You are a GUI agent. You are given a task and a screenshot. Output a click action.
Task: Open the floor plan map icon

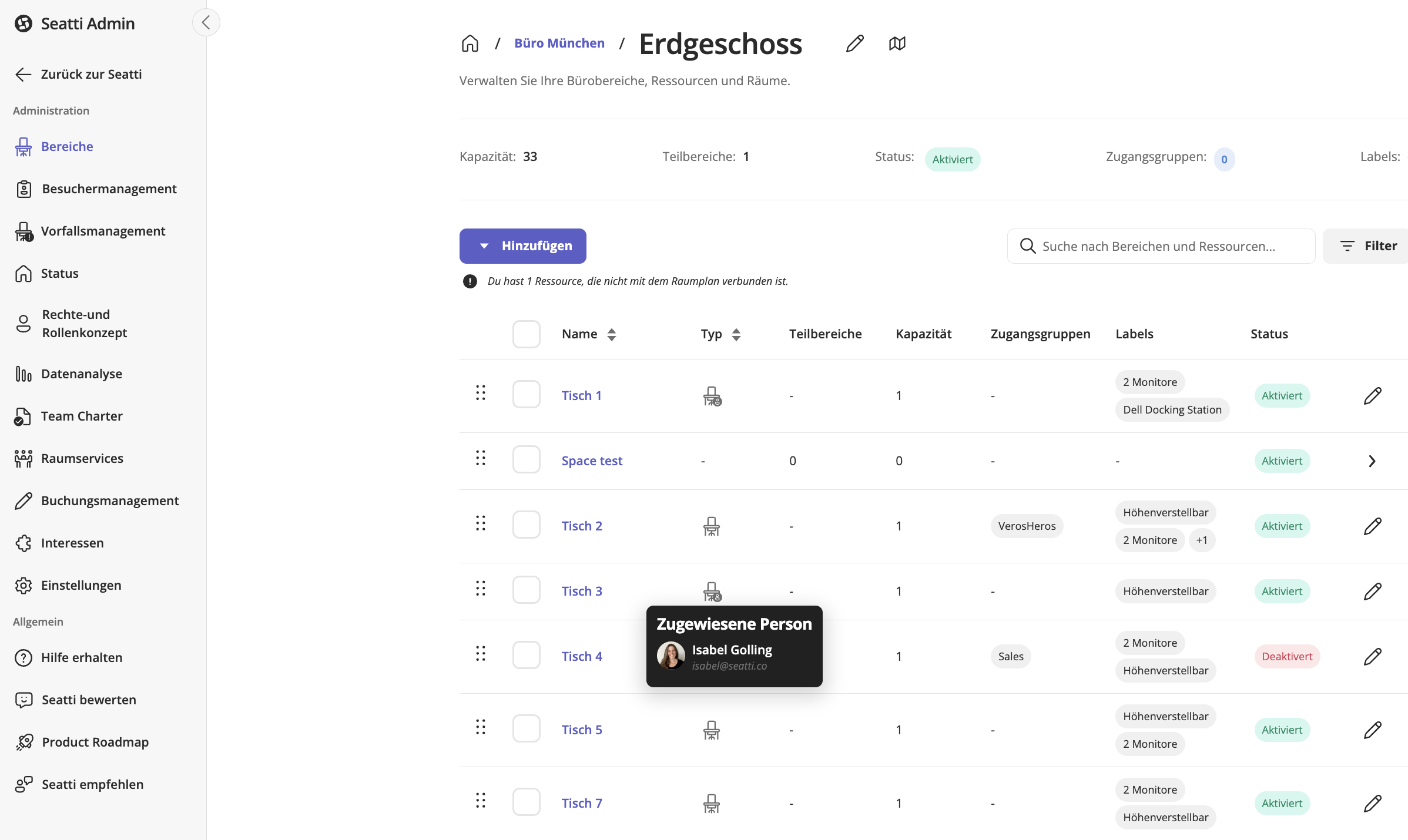[x=897, y=43]
